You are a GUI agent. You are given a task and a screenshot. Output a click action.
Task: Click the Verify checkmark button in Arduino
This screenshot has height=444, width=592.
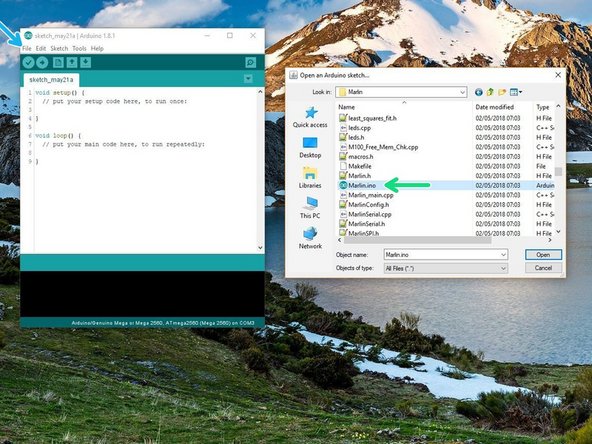[28, 62]
